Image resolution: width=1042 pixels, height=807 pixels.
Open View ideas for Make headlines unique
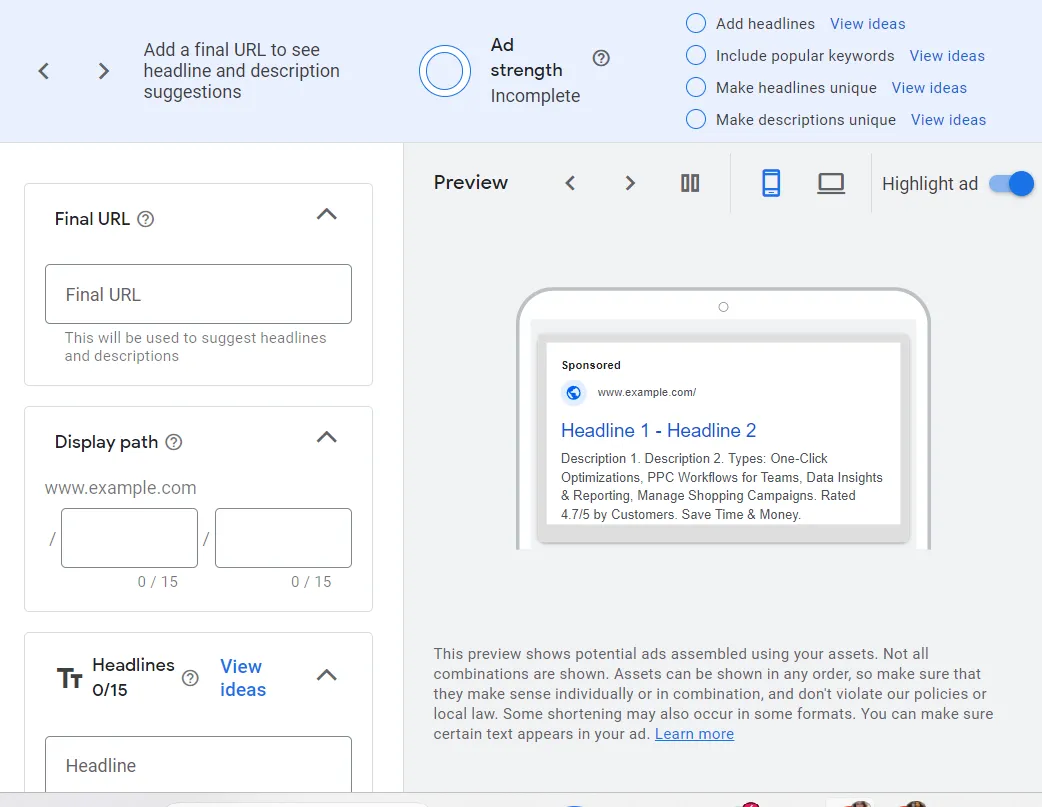[x=929, y=88]
